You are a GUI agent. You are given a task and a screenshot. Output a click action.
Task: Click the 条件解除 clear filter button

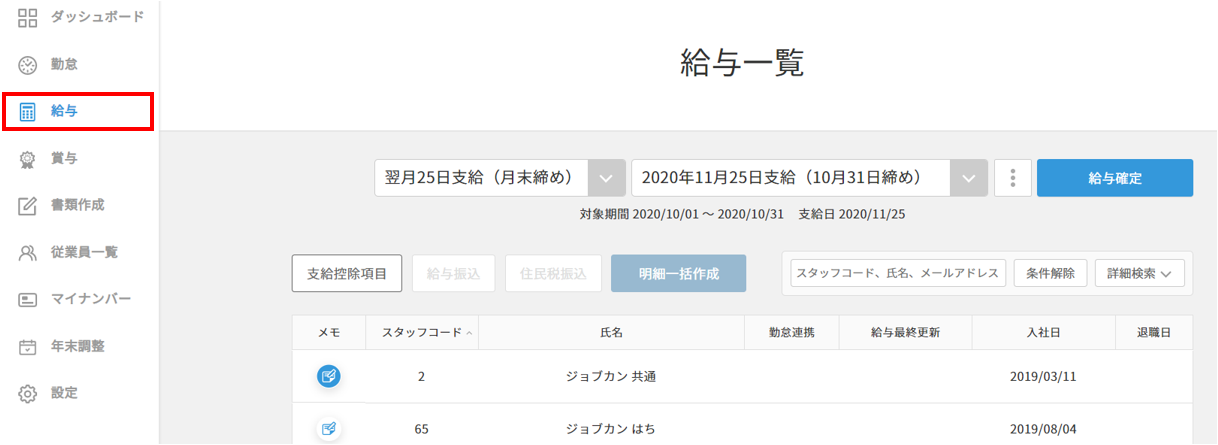pos(1050,273)
